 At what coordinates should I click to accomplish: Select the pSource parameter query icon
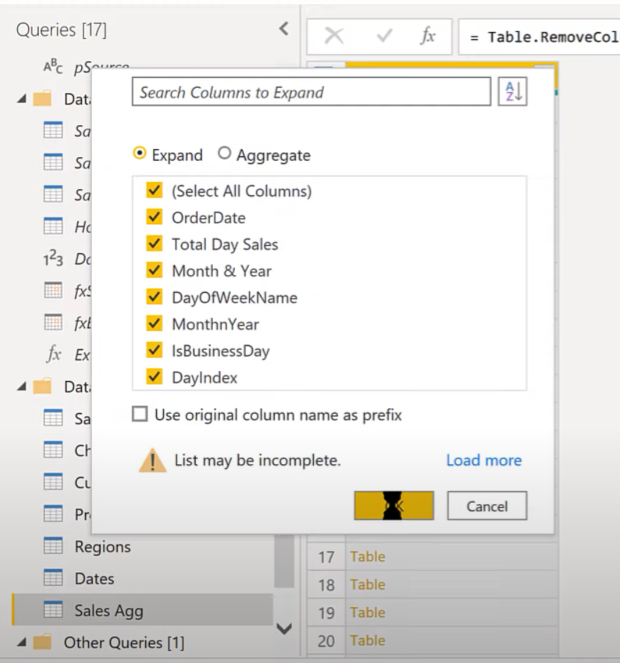pos(53,66)
